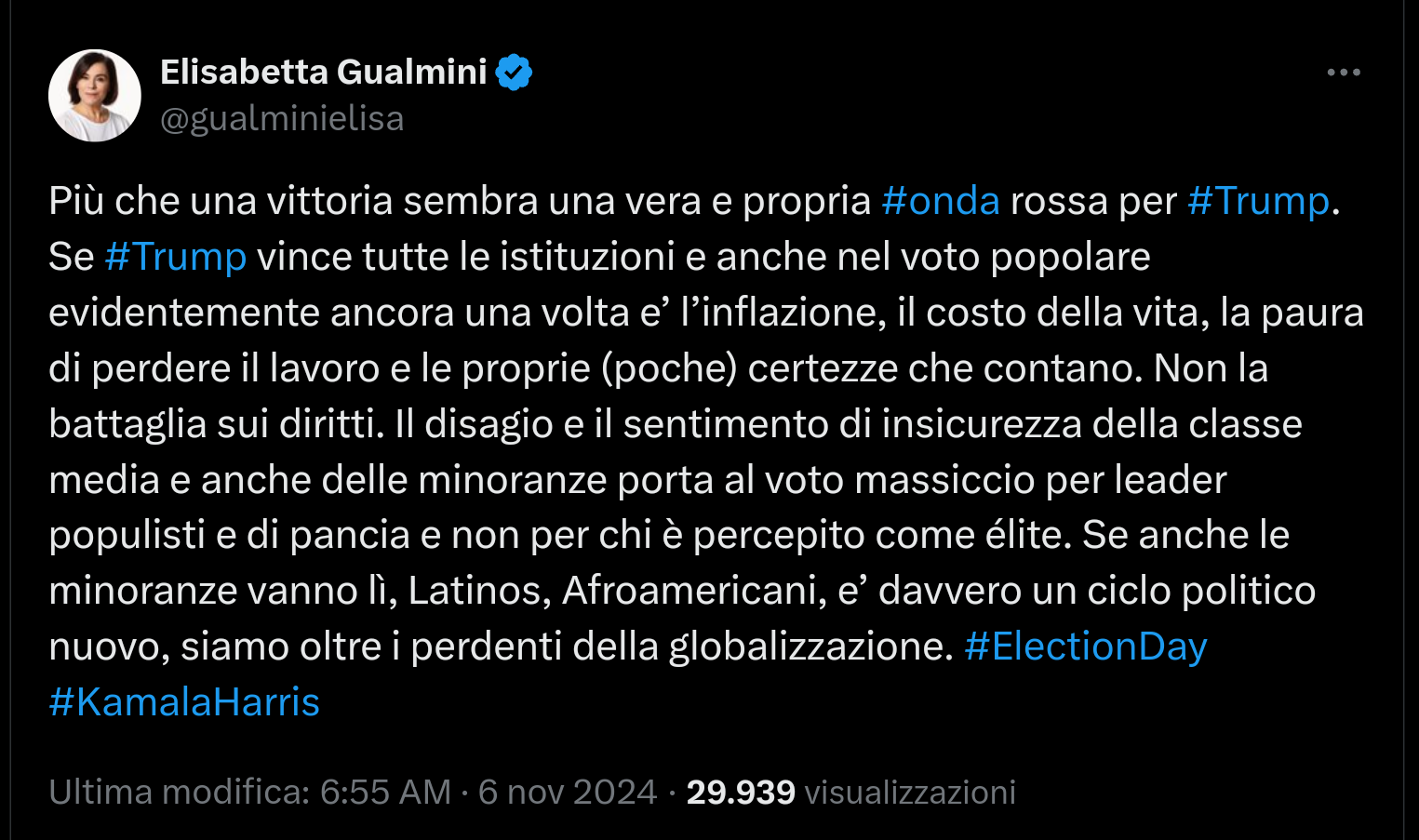The image size is (1419, 840).
Task: Click the "visualizzazioni" label
Action: click(x=910, y=793)
